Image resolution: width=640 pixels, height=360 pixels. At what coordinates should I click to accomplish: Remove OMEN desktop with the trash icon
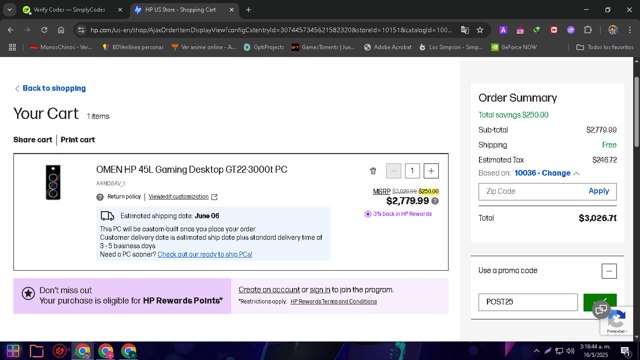click(373, 171)
